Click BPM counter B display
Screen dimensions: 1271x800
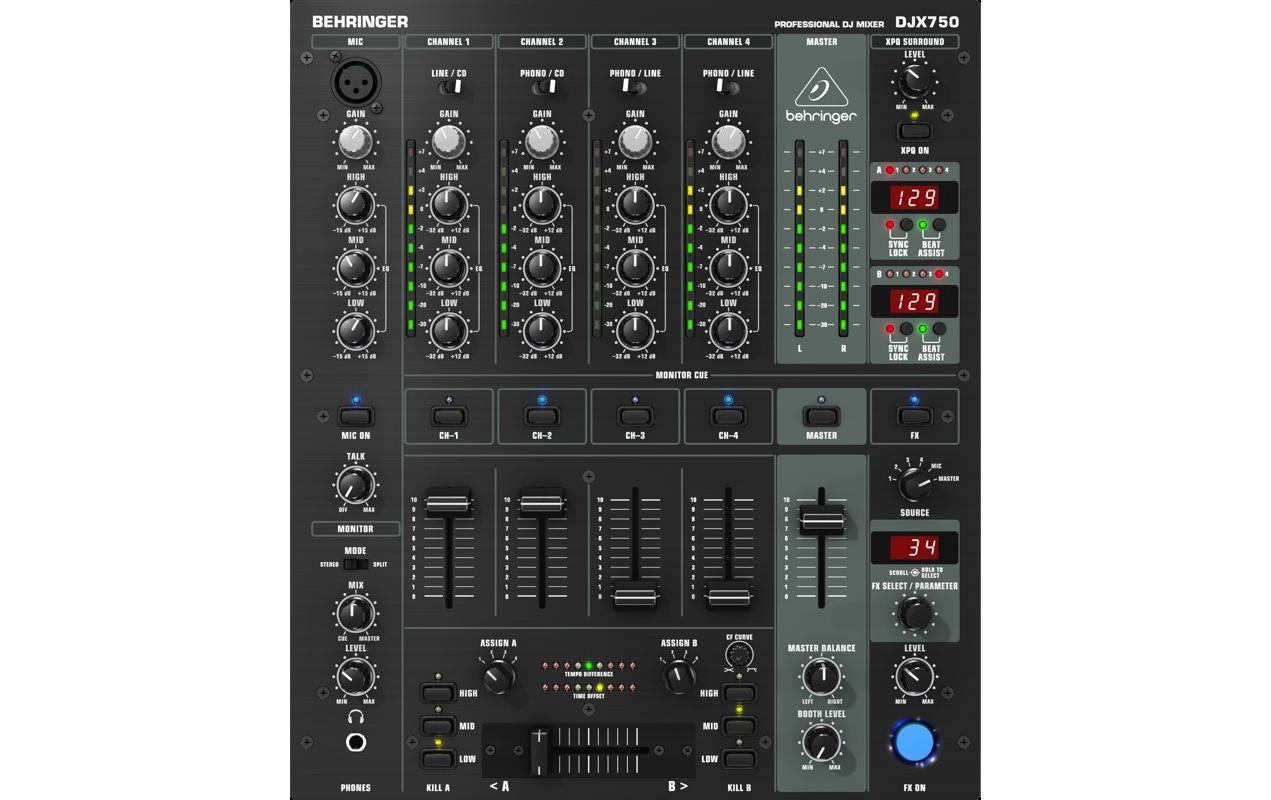coord(914,301)
